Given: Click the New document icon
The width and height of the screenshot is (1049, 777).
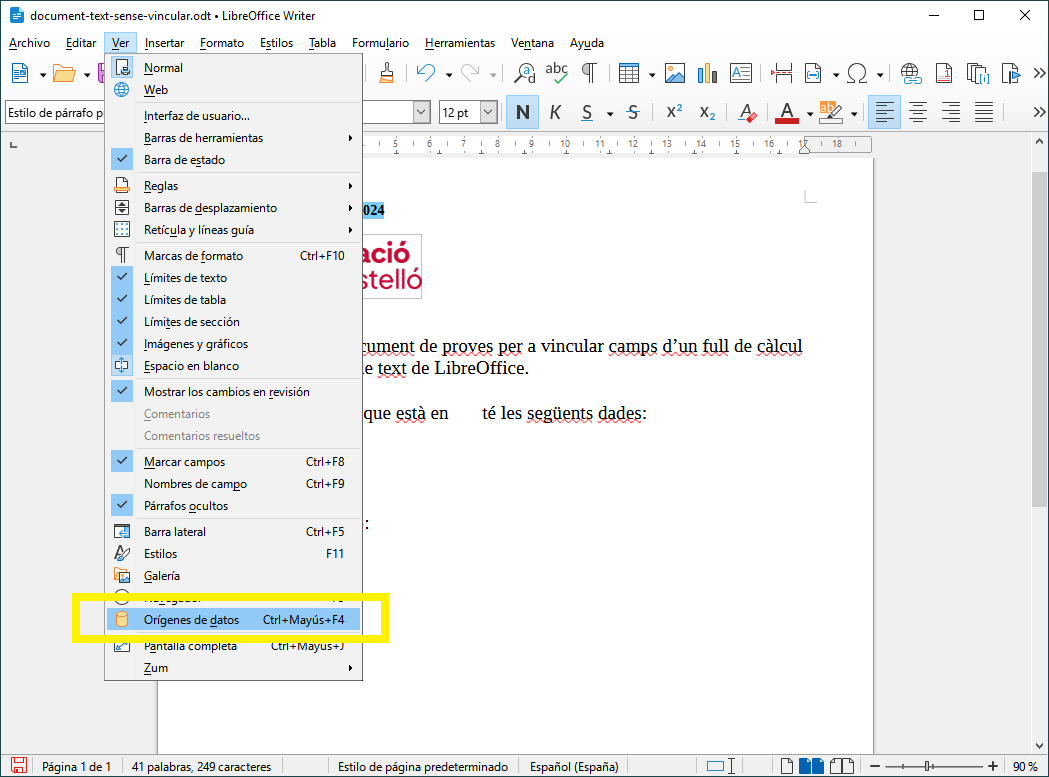Looking at the screenshot, I should (x=19, y=73).
